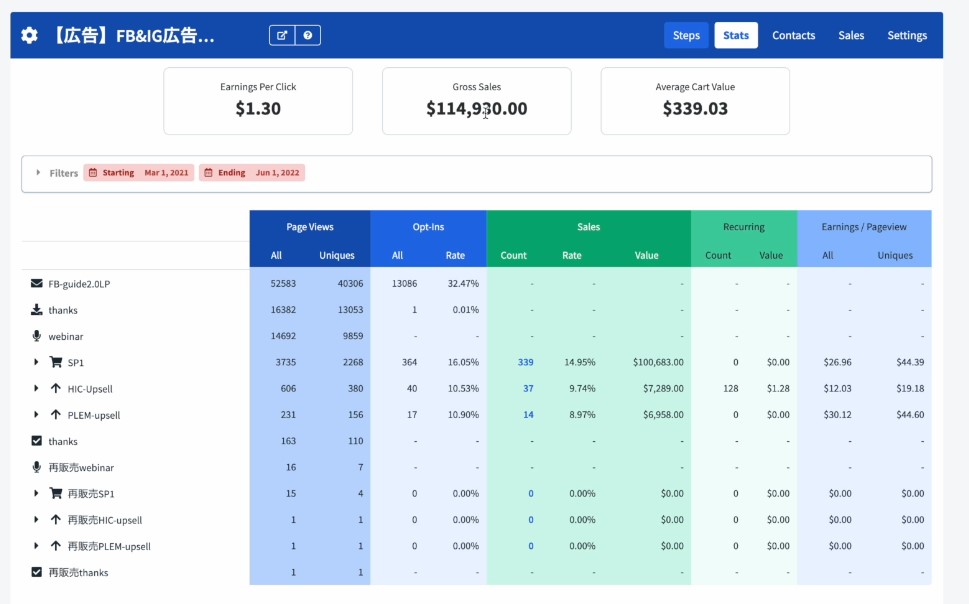Click the webinar step name
Viewport: 969px width, 604px height.
coord(66,336)
